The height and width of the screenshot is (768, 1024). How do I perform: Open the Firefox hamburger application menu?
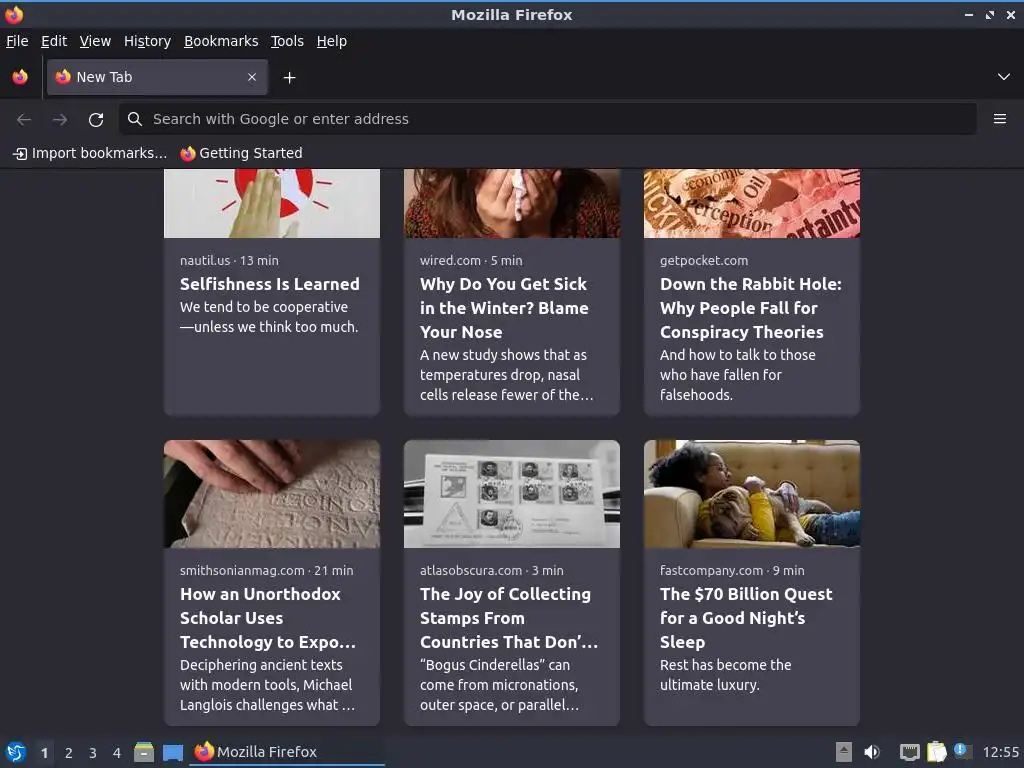coord(1000,119)
